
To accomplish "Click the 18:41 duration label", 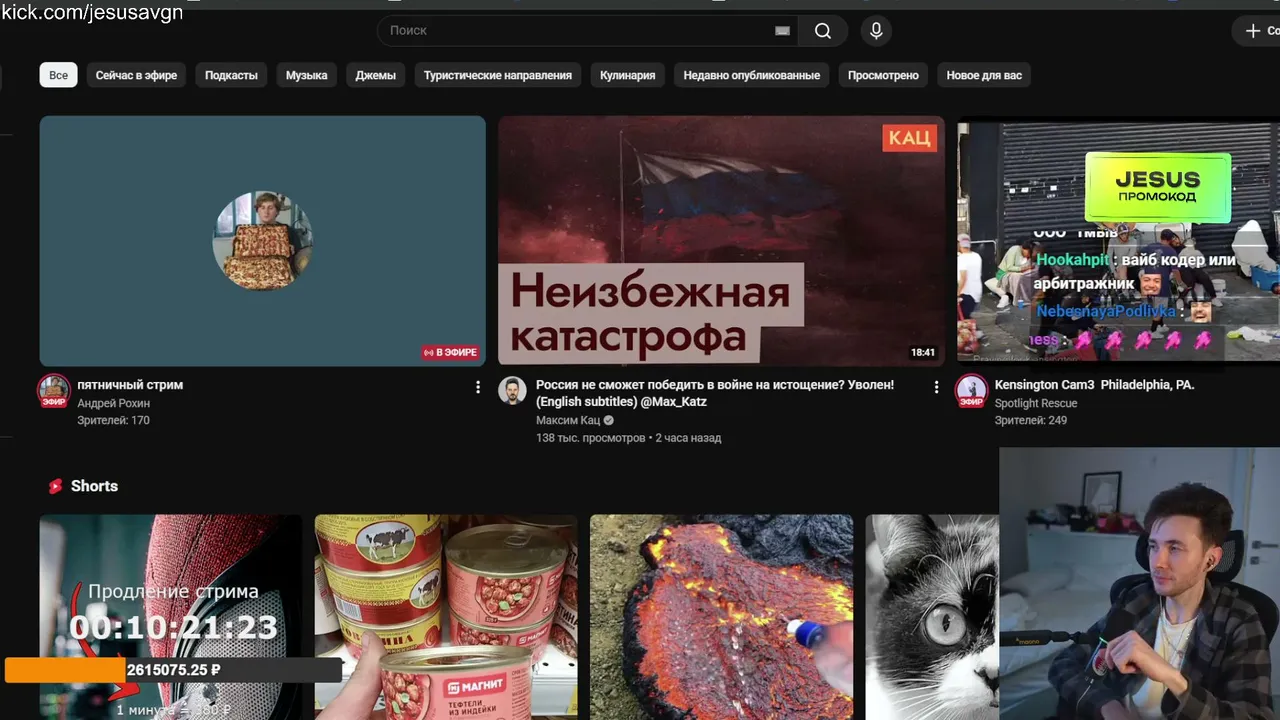I will (922, 352).
